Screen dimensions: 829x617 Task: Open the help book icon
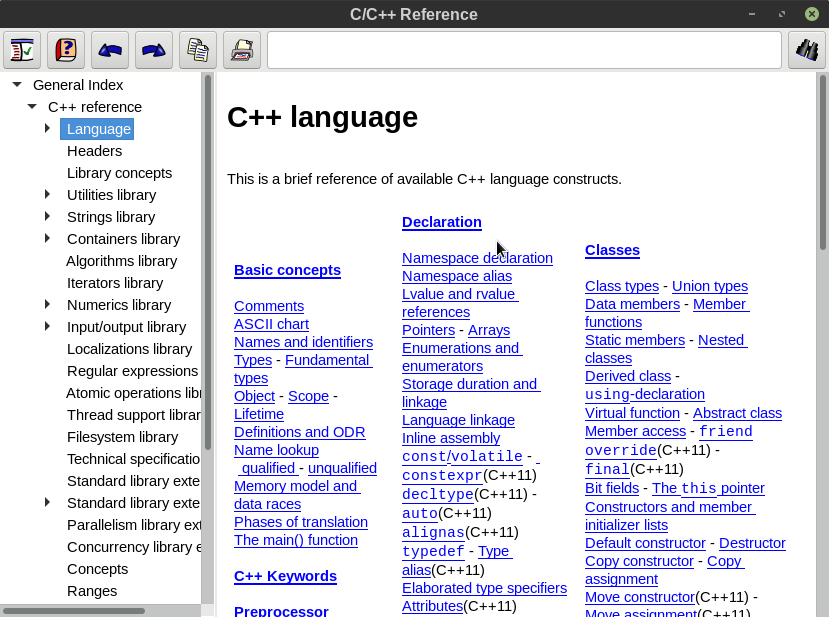click(x=66, y=50)
